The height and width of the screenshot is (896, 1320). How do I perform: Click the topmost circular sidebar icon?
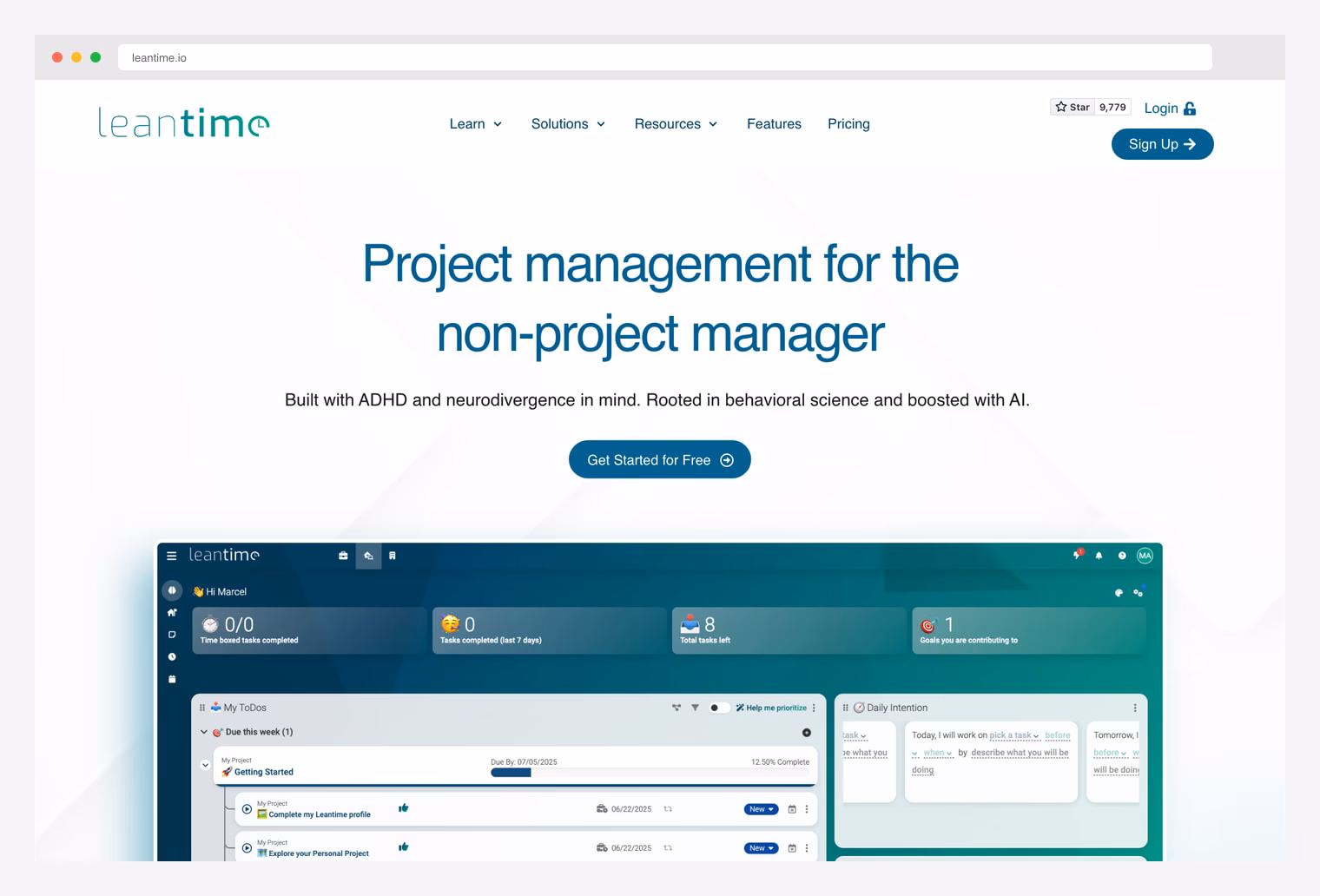tap(172, 590)
